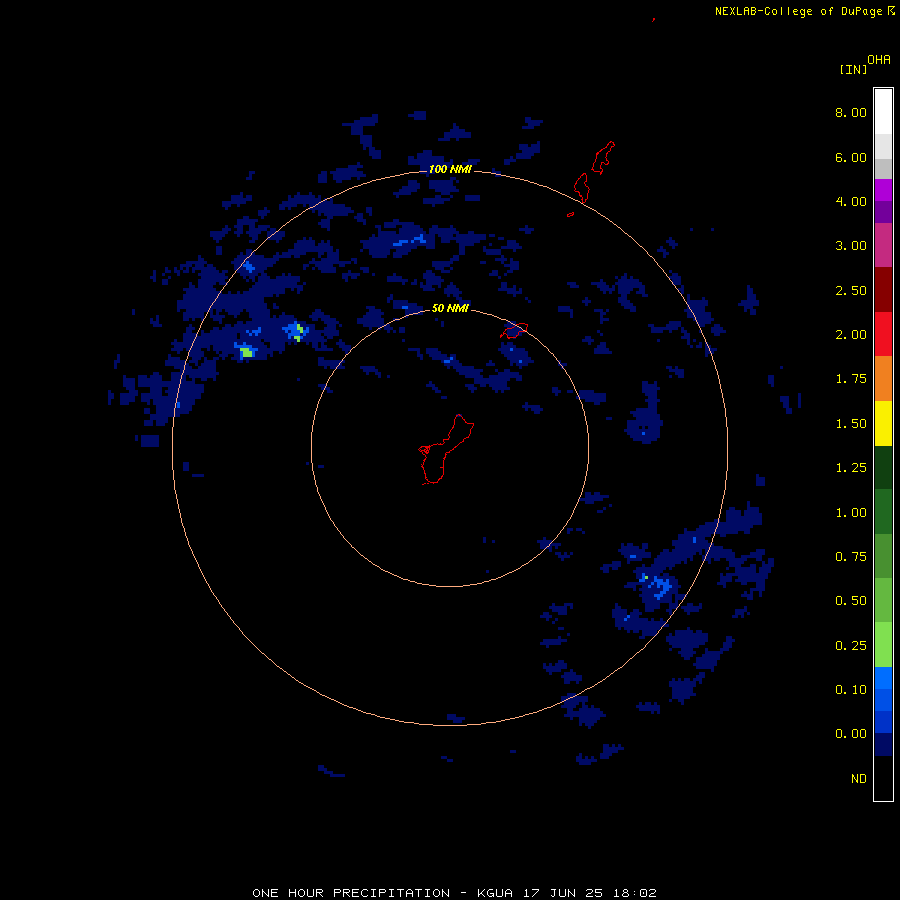Select the 0.10 legend value

point(851,690)
